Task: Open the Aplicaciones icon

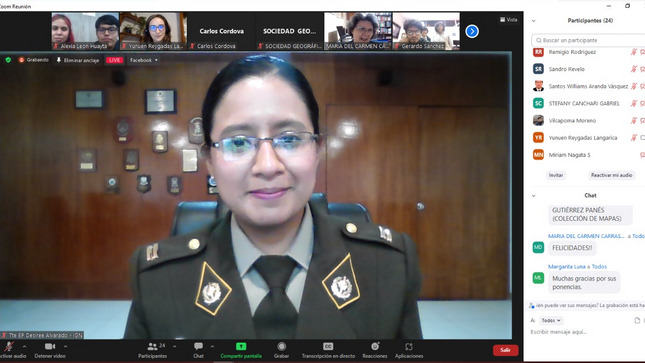Action: point(408,347)
